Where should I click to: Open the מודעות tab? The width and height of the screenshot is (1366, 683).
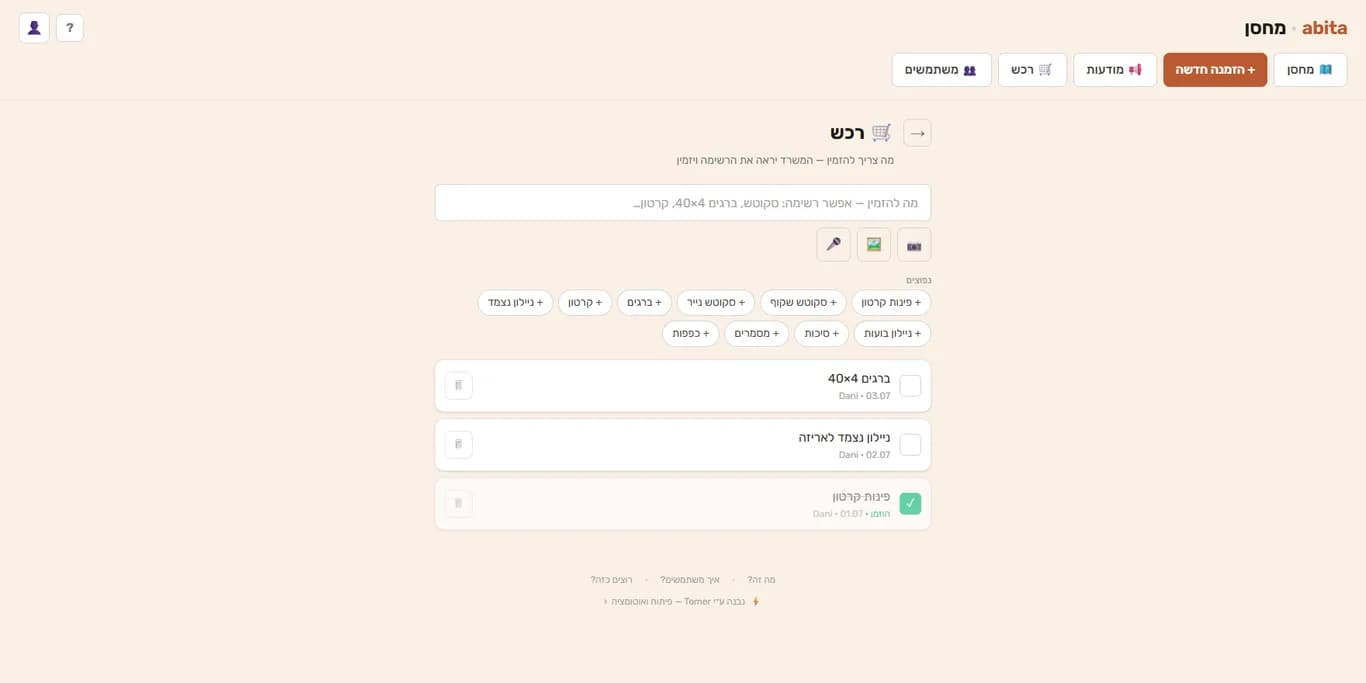[1115, 70]
